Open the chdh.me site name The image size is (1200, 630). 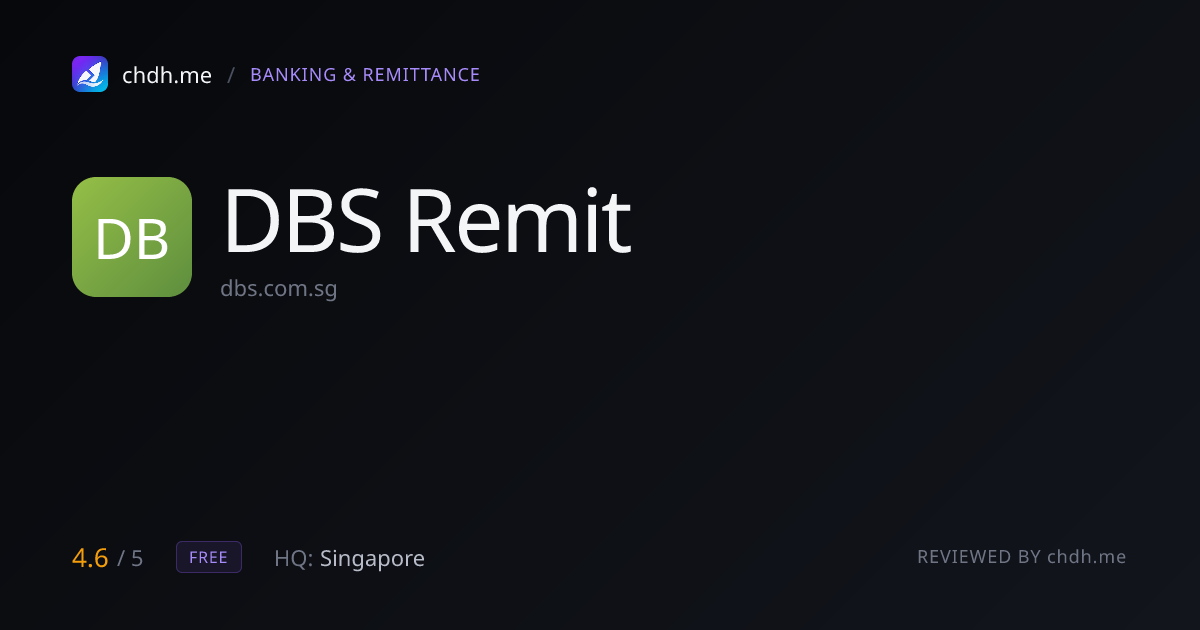click(167, 75)
